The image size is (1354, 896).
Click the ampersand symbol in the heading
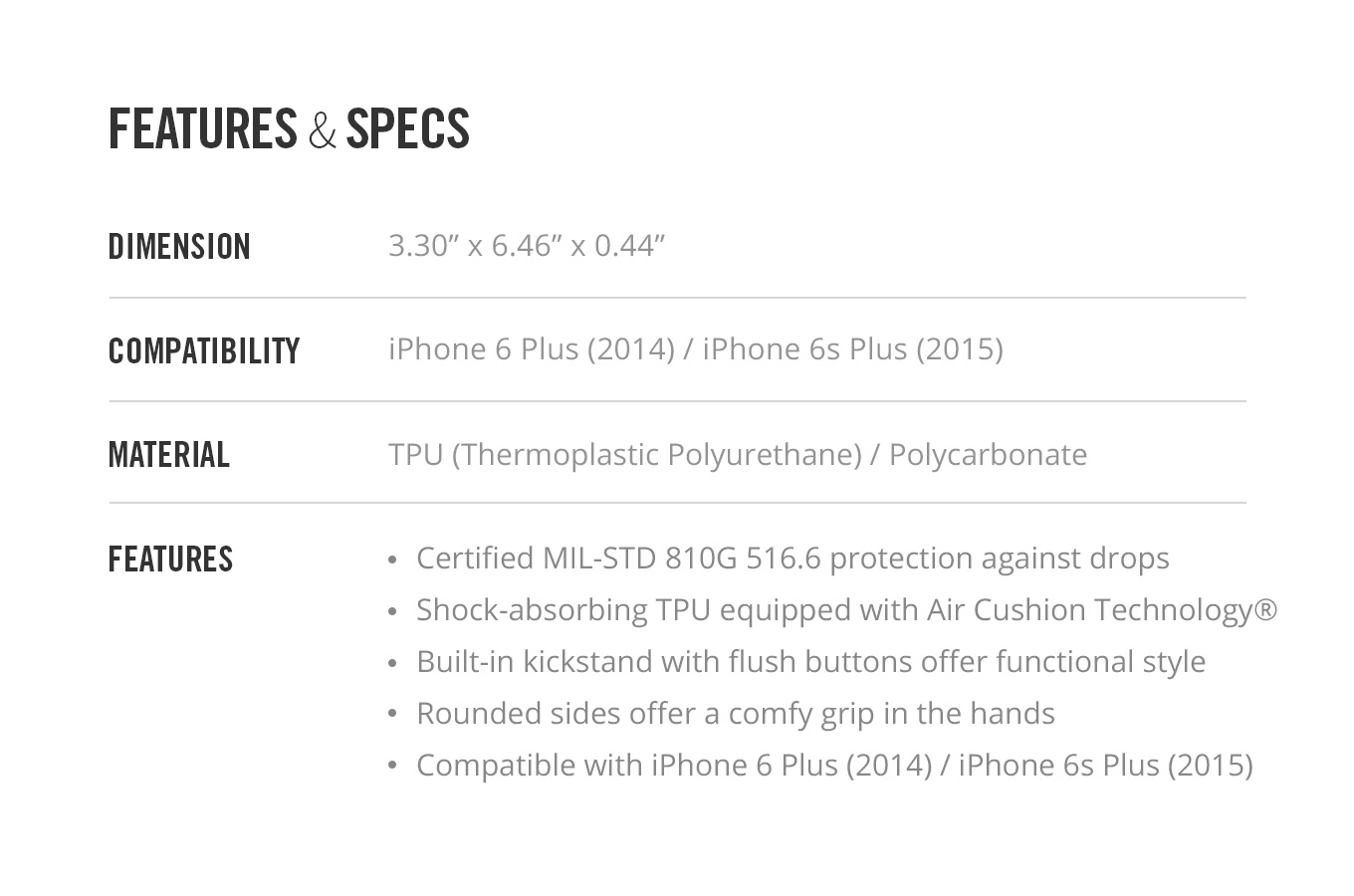[x=322, y=130]
